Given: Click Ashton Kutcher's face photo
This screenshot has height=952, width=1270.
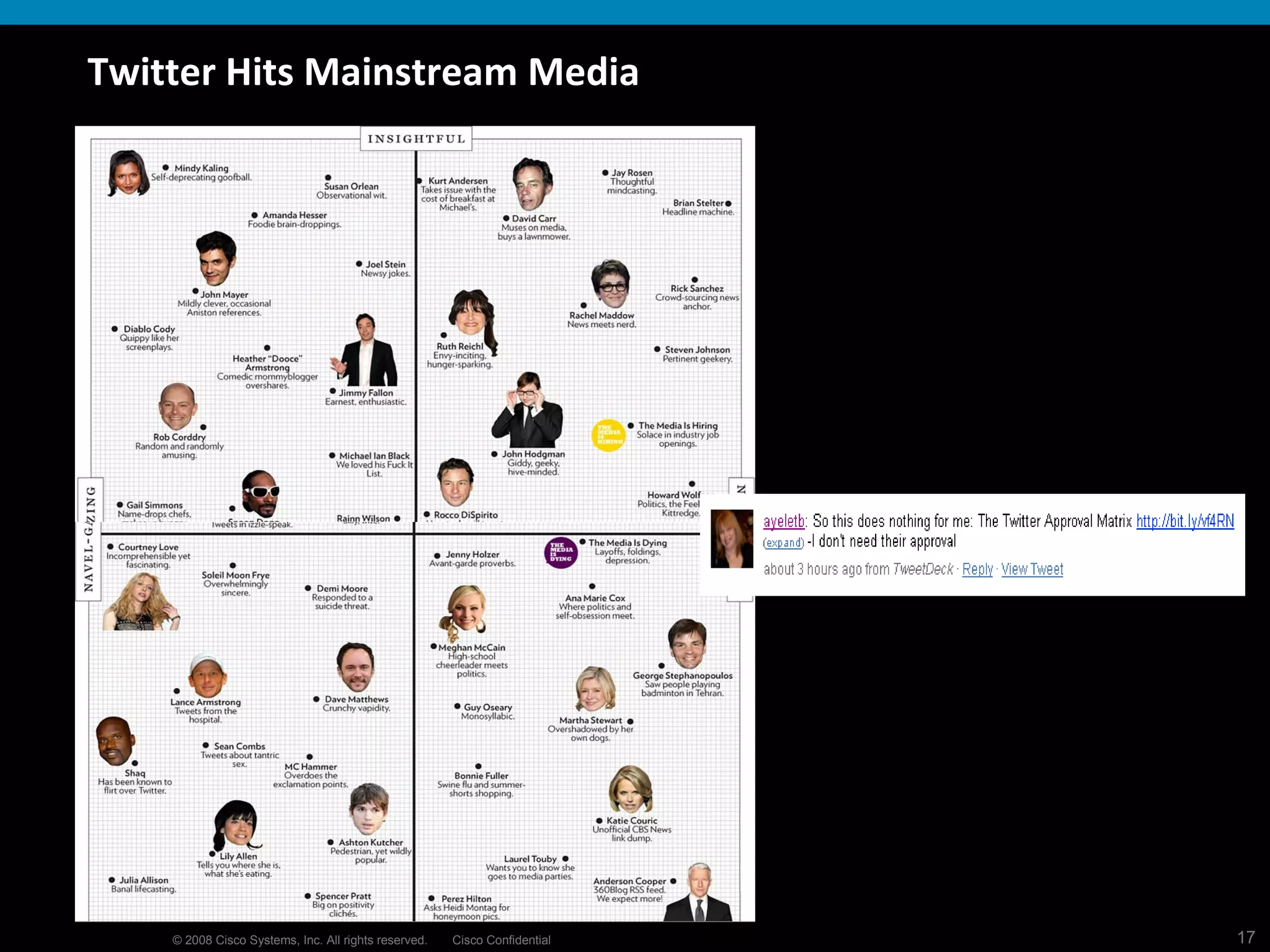Looking at the screenshot, I should point(369,809).
